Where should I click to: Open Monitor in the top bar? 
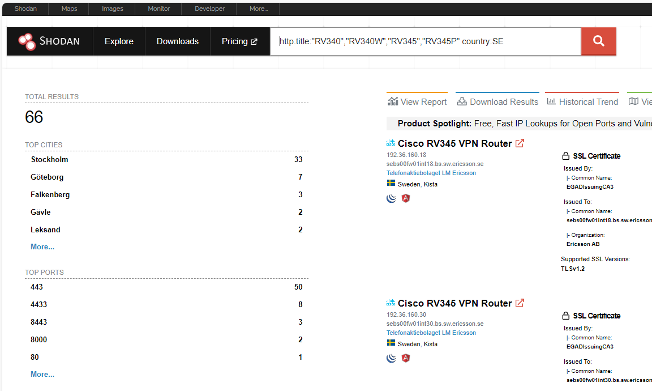(x=158, y=9)
